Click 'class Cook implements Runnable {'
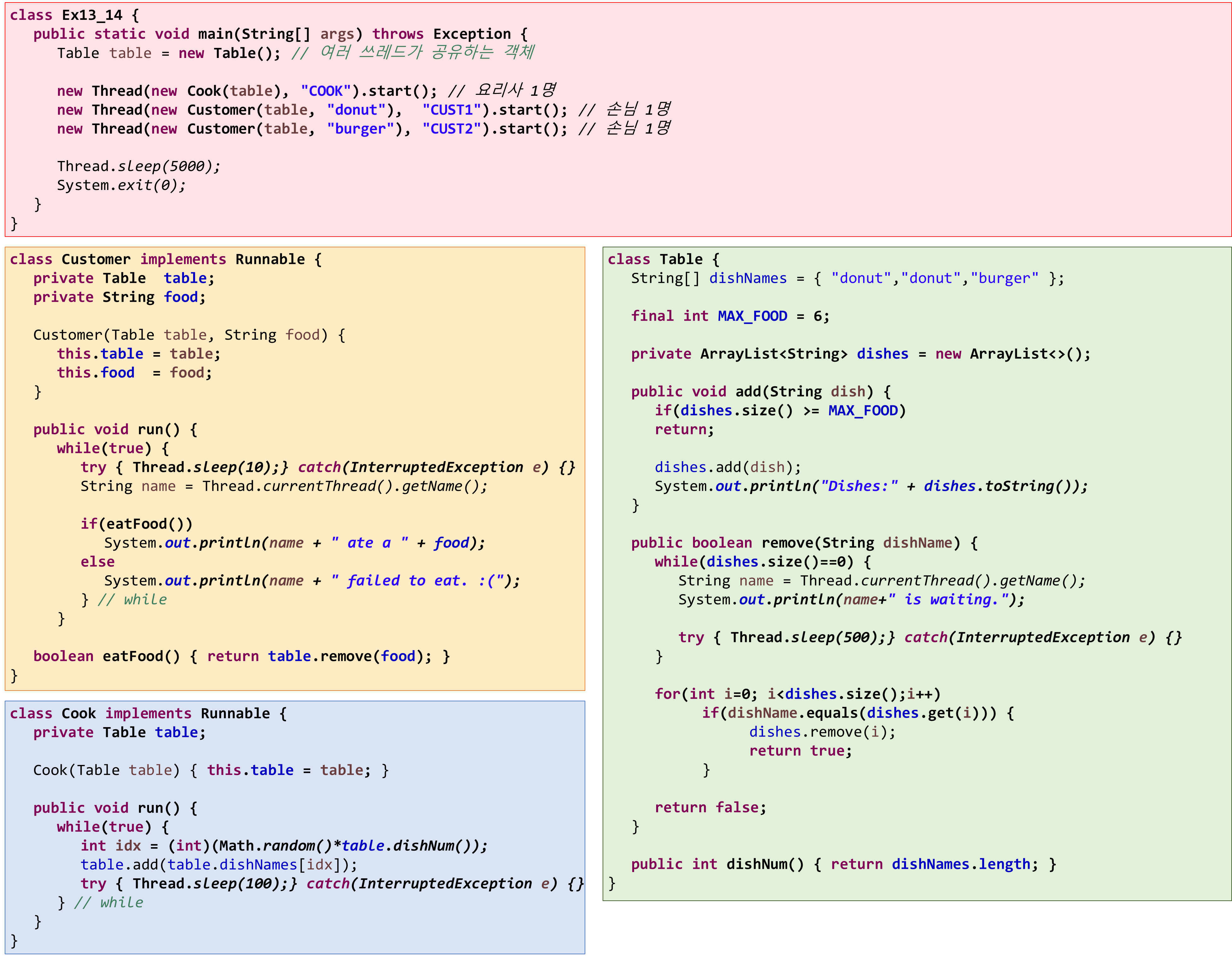This screenshot has width=1232, height=959. (148, 714)
